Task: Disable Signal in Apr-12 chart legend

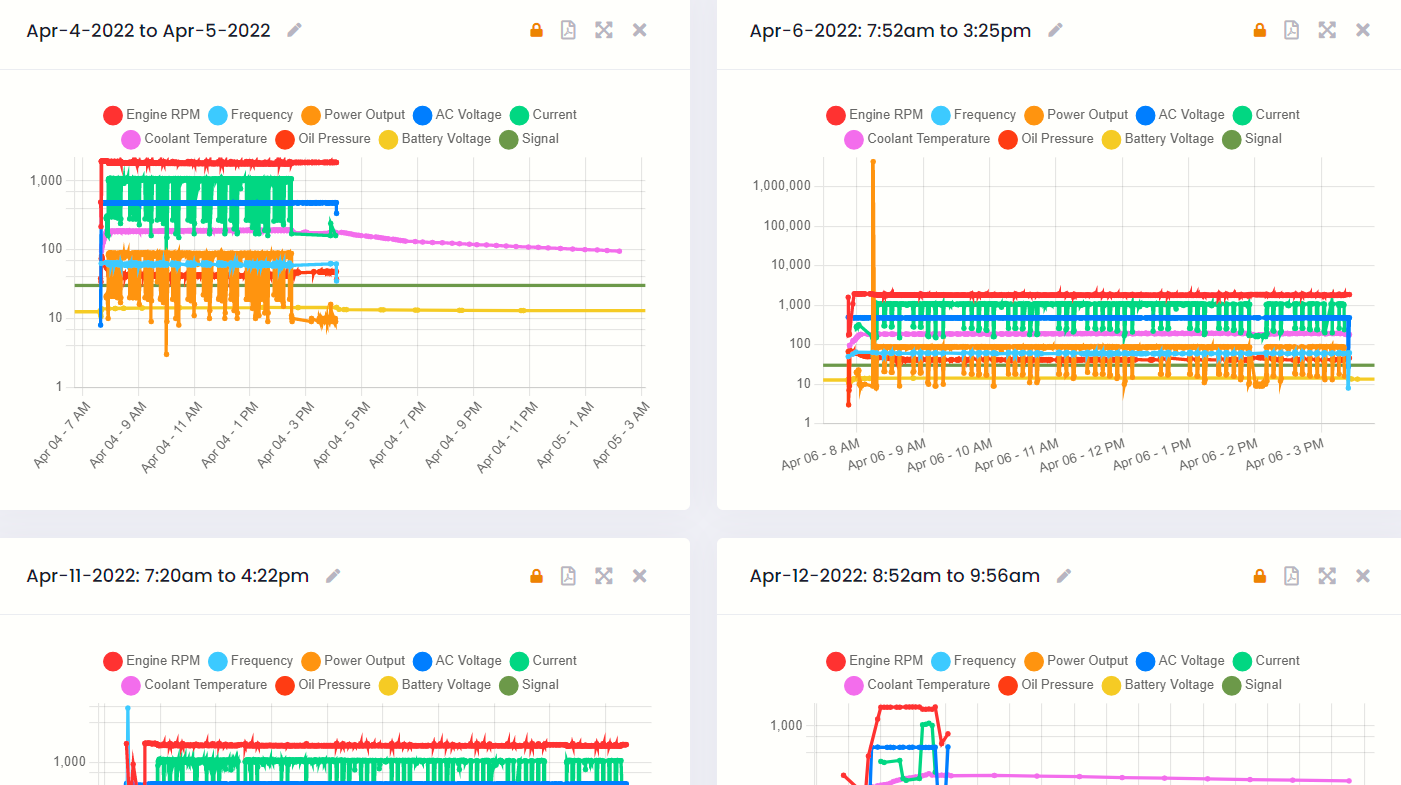Action: (x=1252, y=685)
